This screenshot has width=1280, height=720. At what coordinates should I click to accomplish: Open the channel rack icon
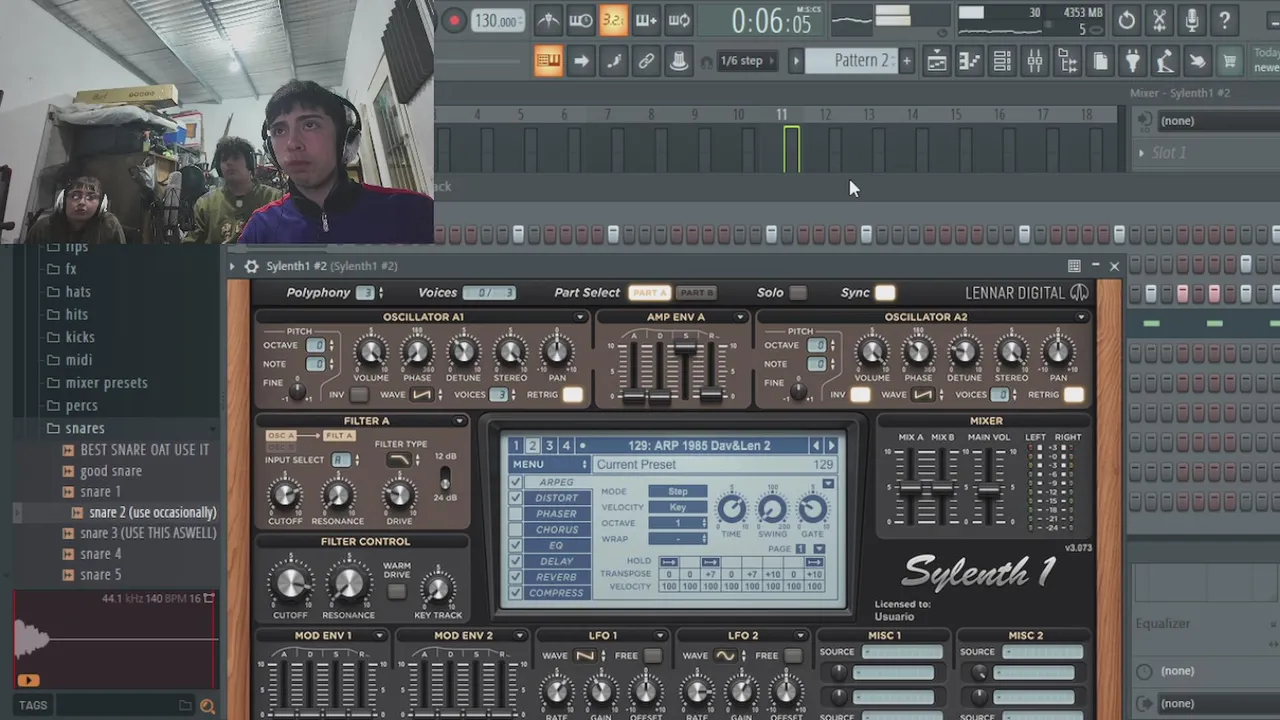1002,62
